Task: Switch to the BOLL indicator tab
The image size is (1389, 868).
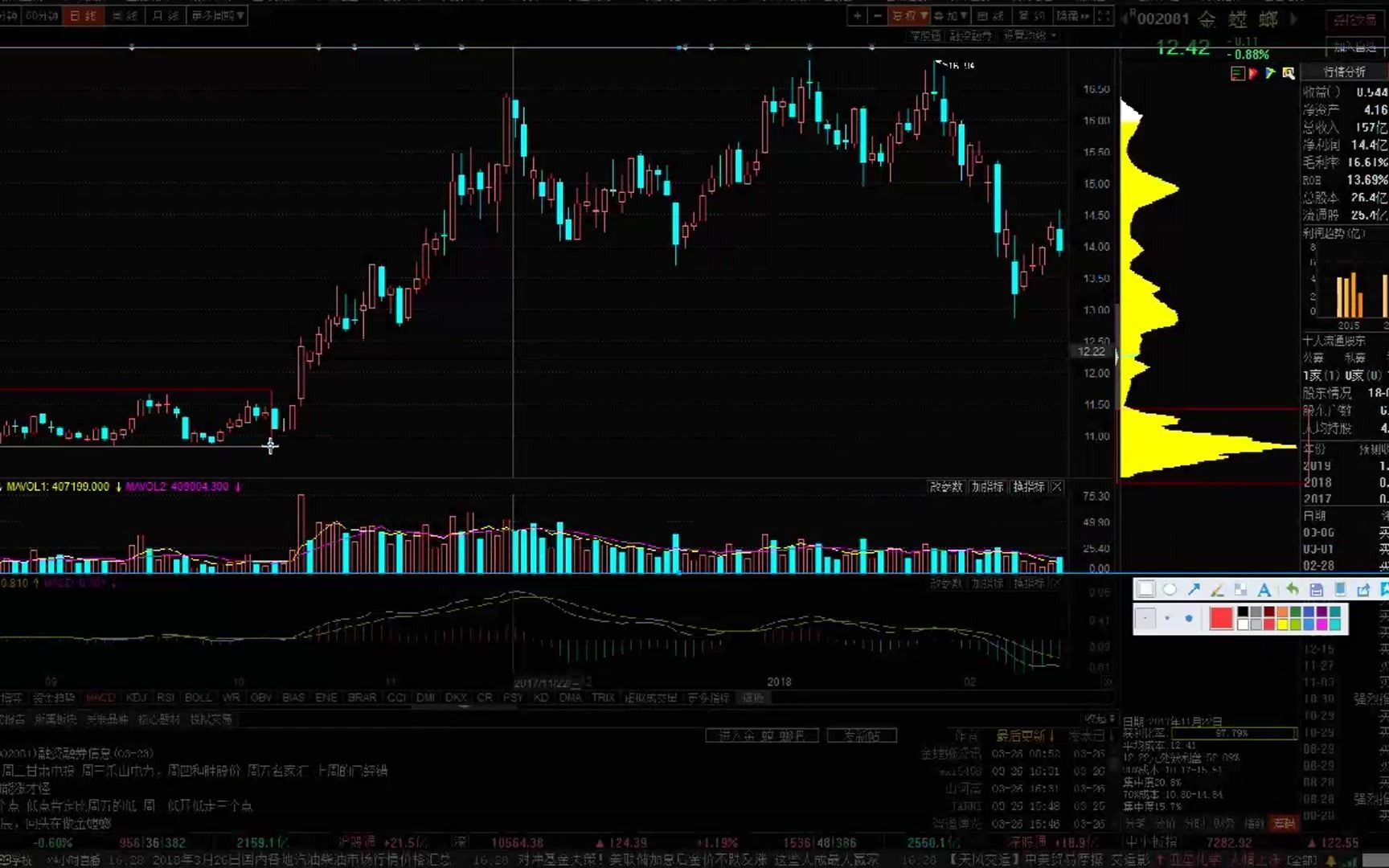Action: [198, 698]
